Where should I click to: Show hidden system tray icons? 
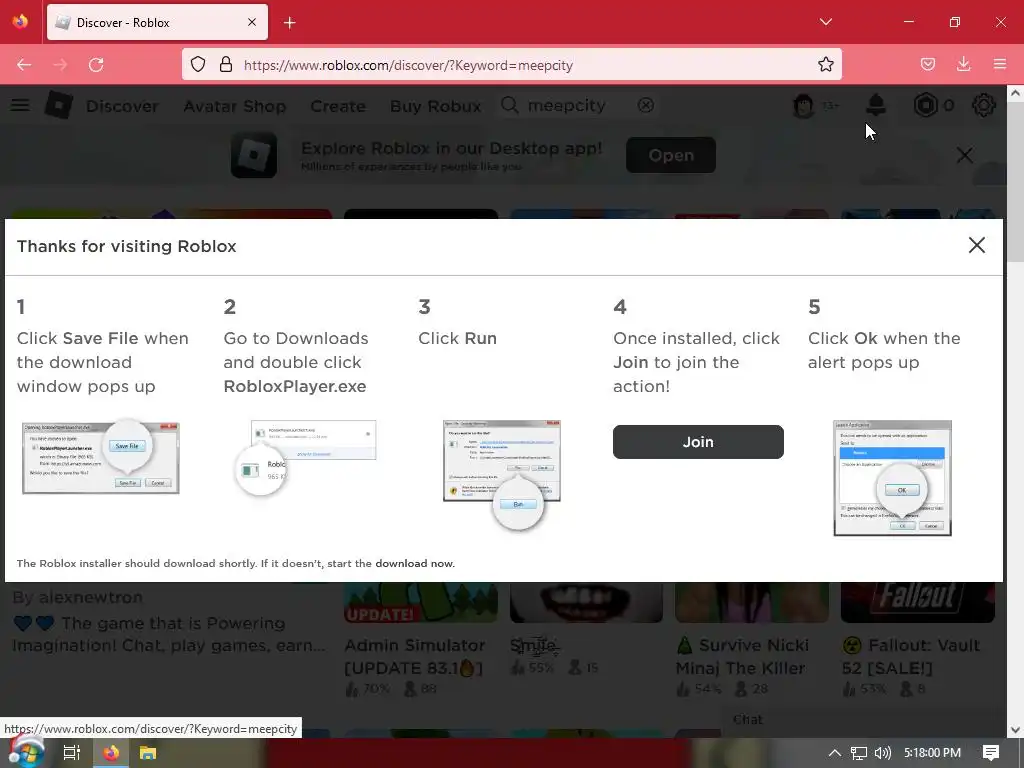pos(834,752)
